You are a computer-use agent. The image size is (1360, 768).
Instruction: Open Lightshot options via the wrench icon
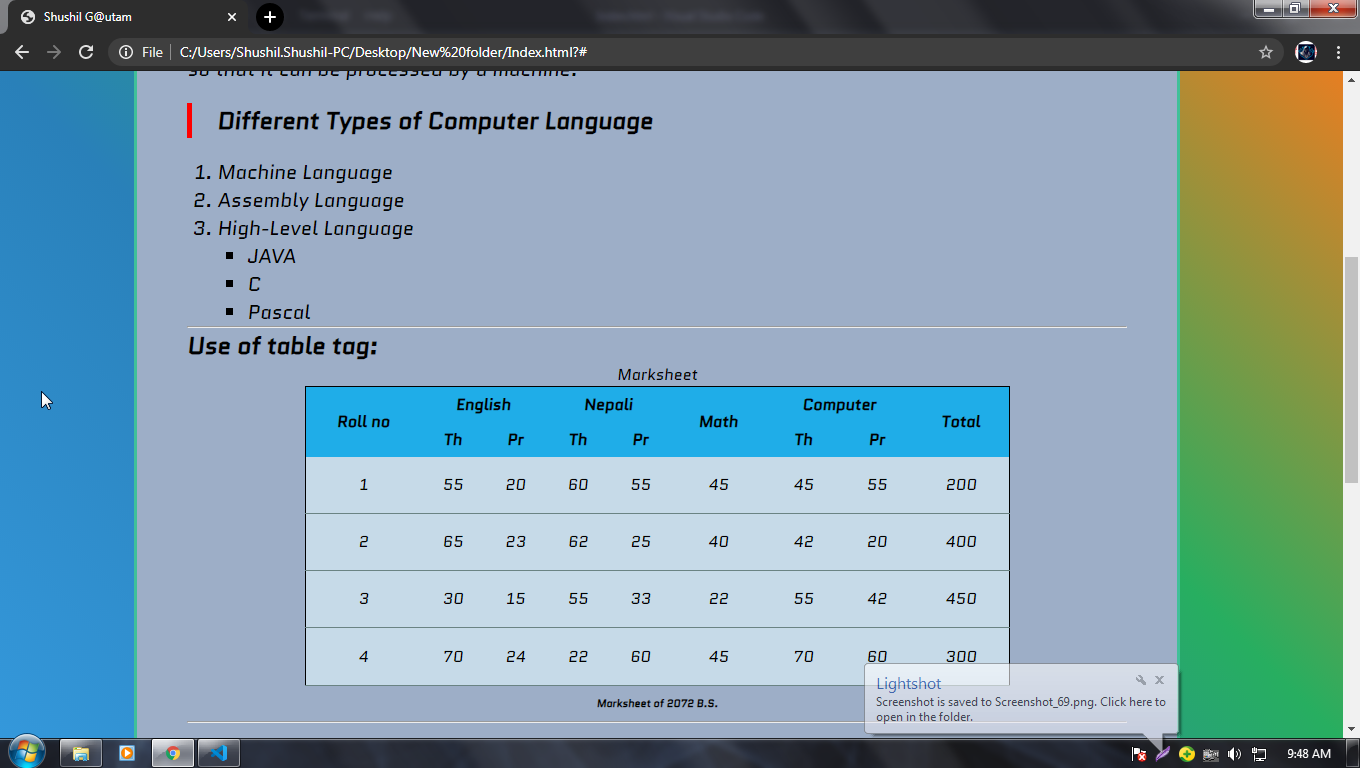pyautogui.click(x=1141, y=679)
